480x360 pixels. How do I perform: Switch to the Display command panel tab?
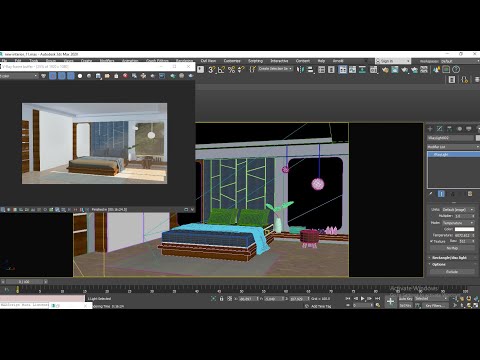coord(469,129)
